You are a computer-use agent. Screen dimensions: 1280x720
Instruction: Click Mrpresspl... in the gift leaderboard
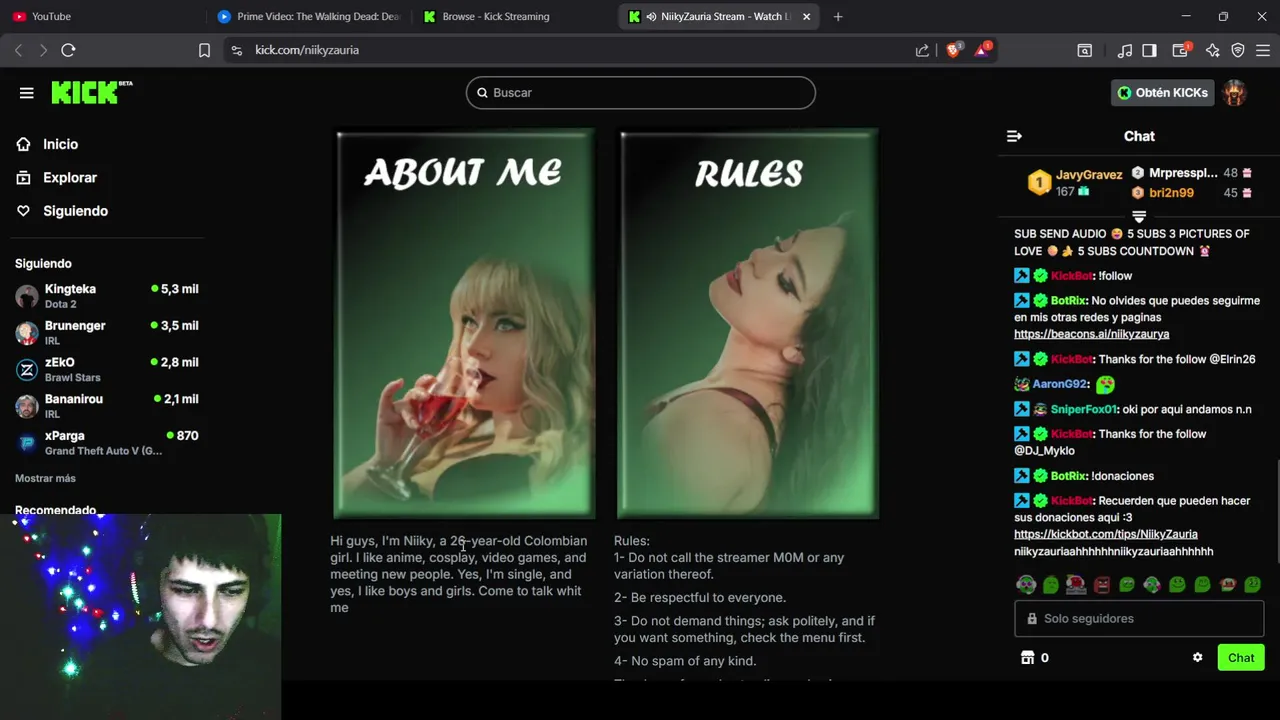(1183, 173)
